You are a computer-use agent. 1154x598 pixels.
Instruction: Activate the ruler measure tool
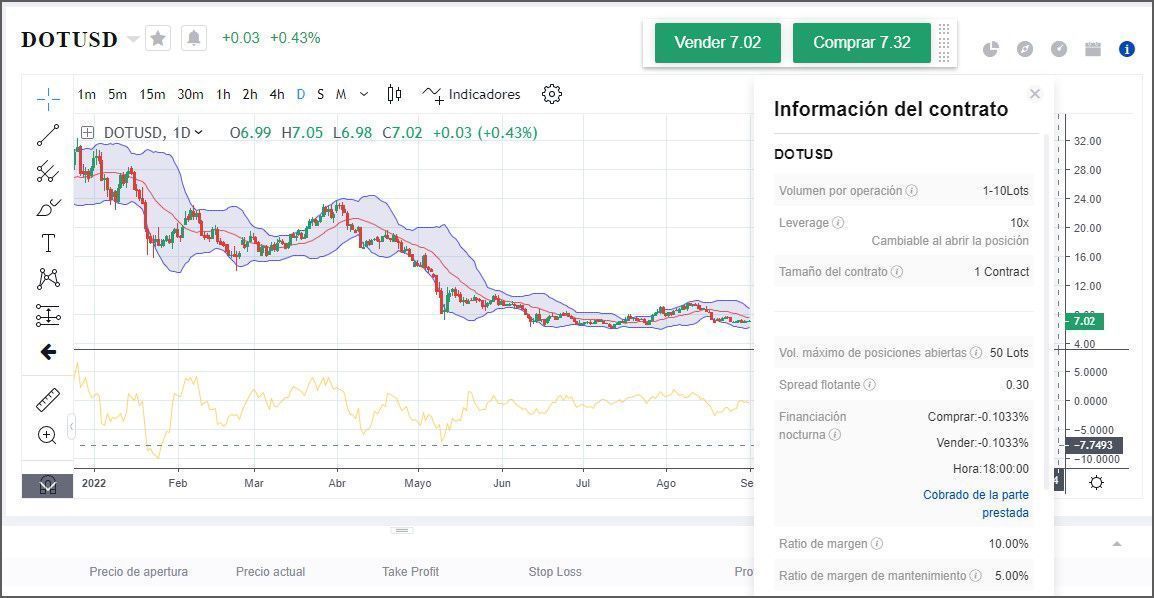(x=48, y=400)
